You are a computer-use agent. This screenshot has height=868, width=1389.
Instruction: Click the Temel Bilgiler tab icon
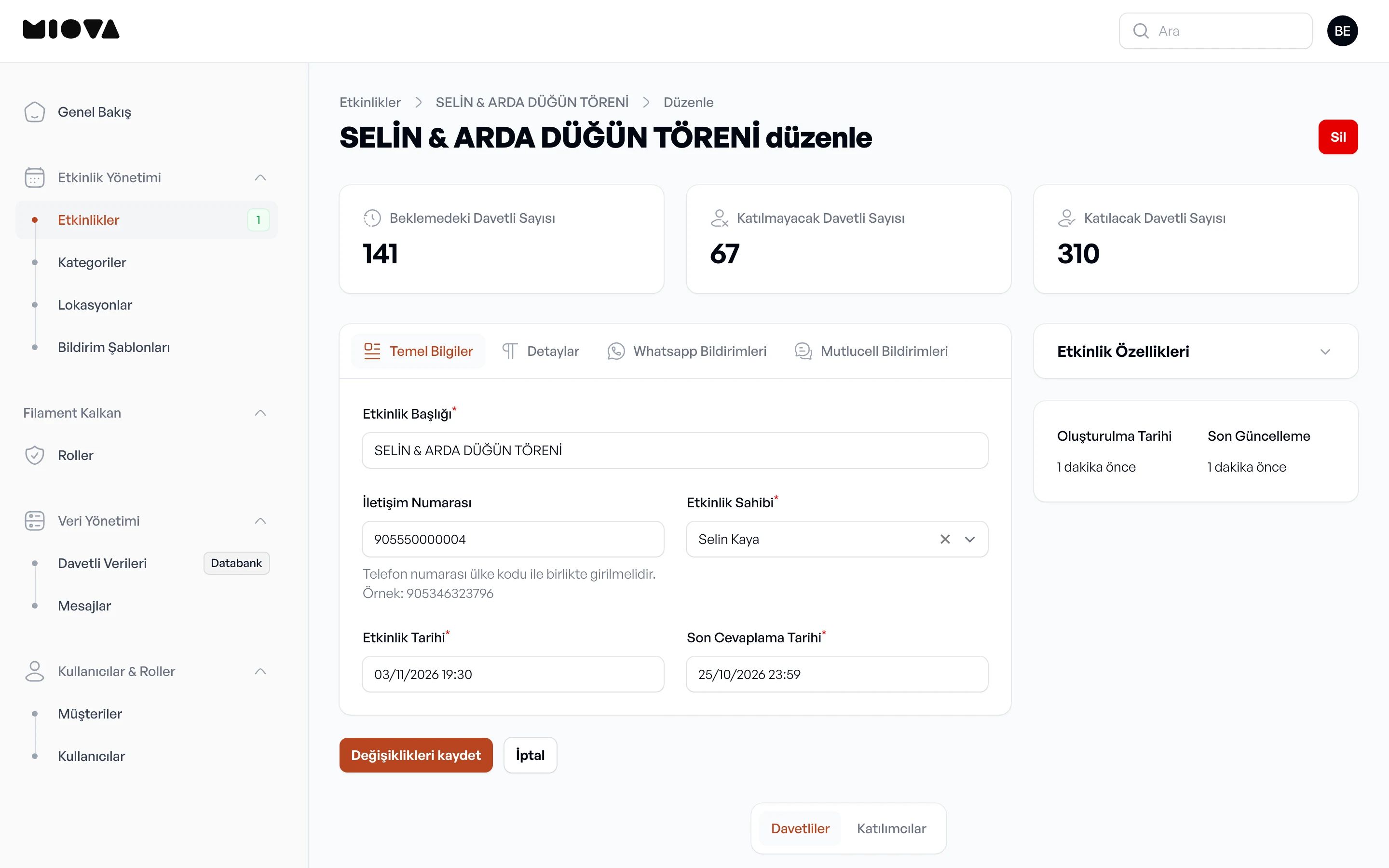[372, 352]
